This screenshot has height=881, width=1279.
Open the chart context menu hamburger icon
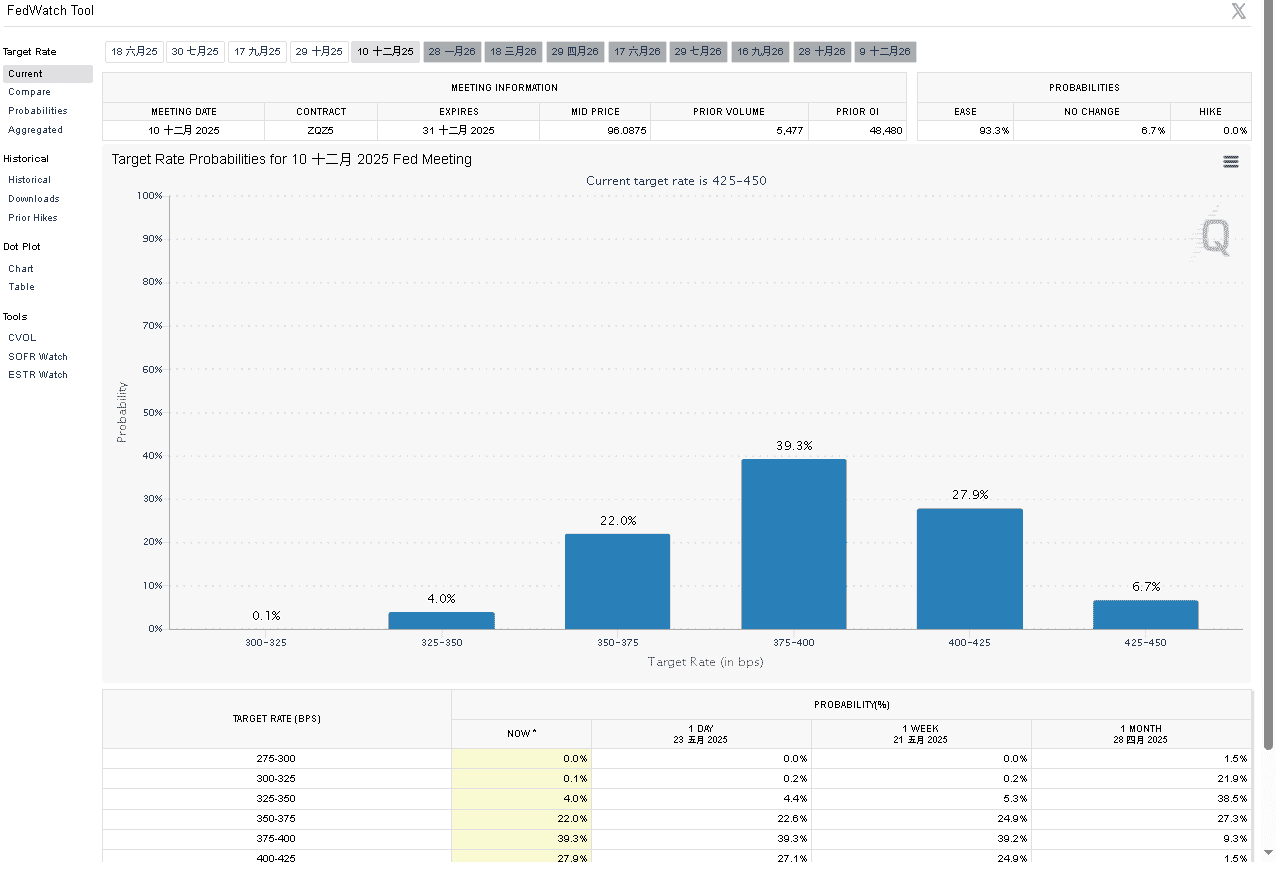tap(1231, 162)
